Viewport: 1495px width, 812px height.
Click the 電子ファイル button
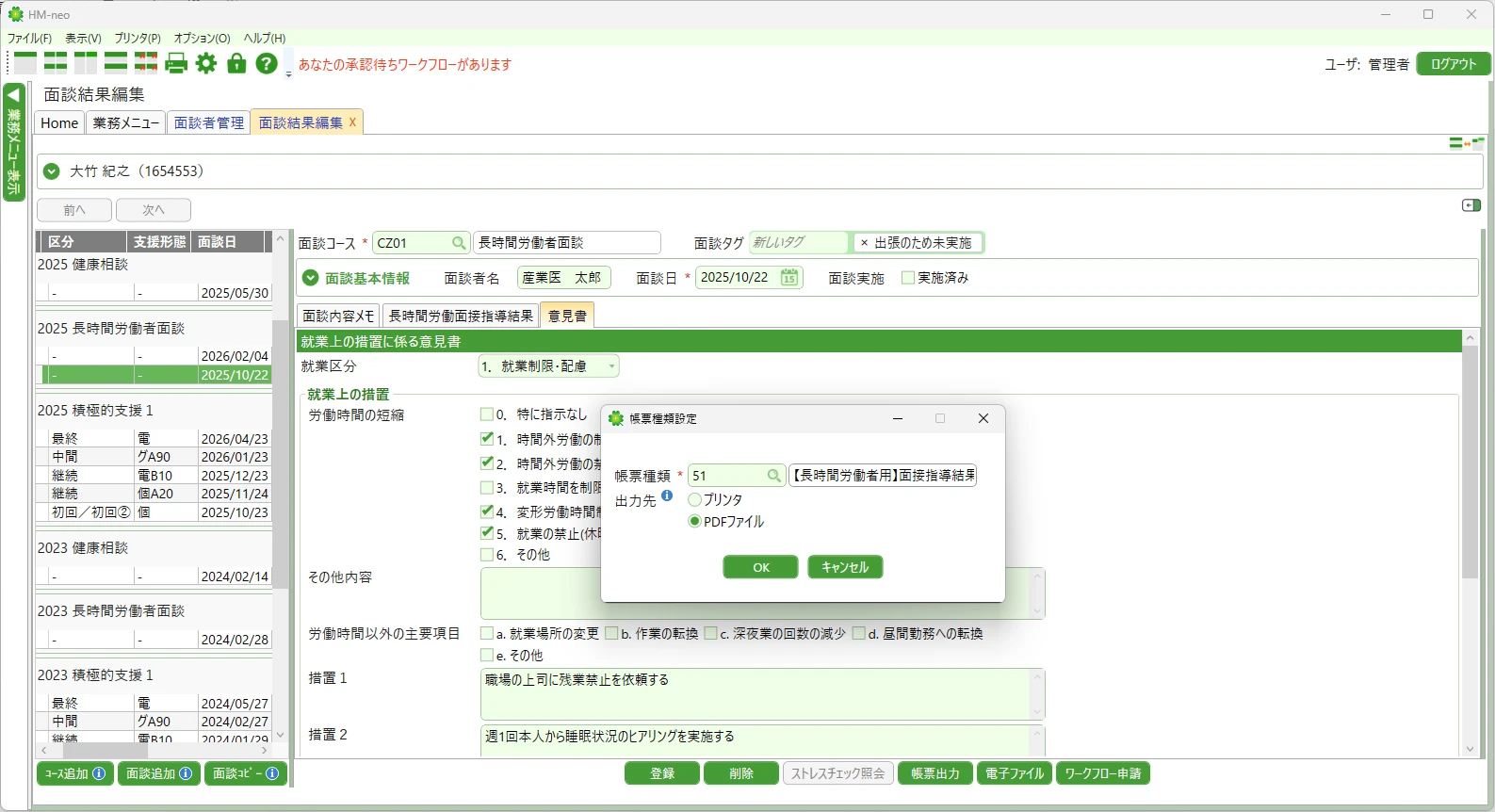1015,773
